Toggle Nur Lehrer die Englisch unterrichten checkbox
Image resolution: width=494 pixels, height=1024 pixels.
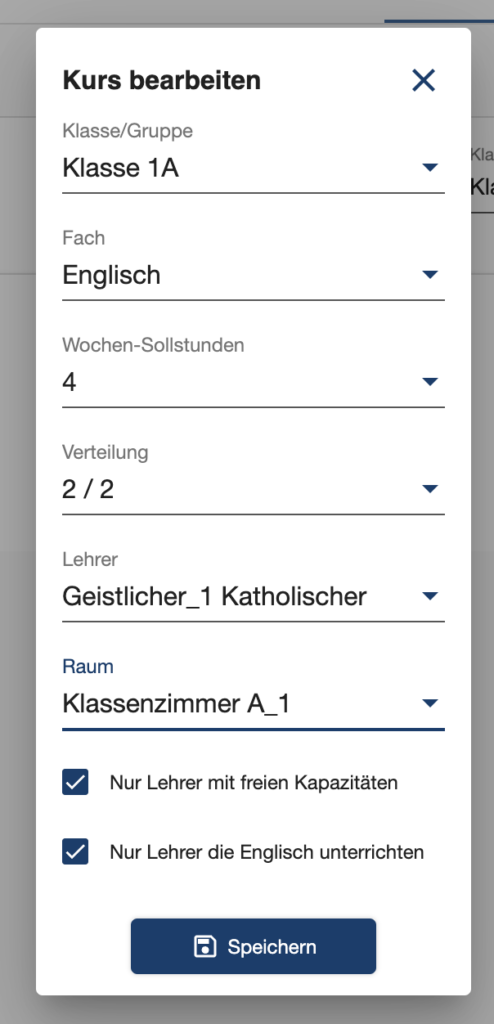(75, 852)
